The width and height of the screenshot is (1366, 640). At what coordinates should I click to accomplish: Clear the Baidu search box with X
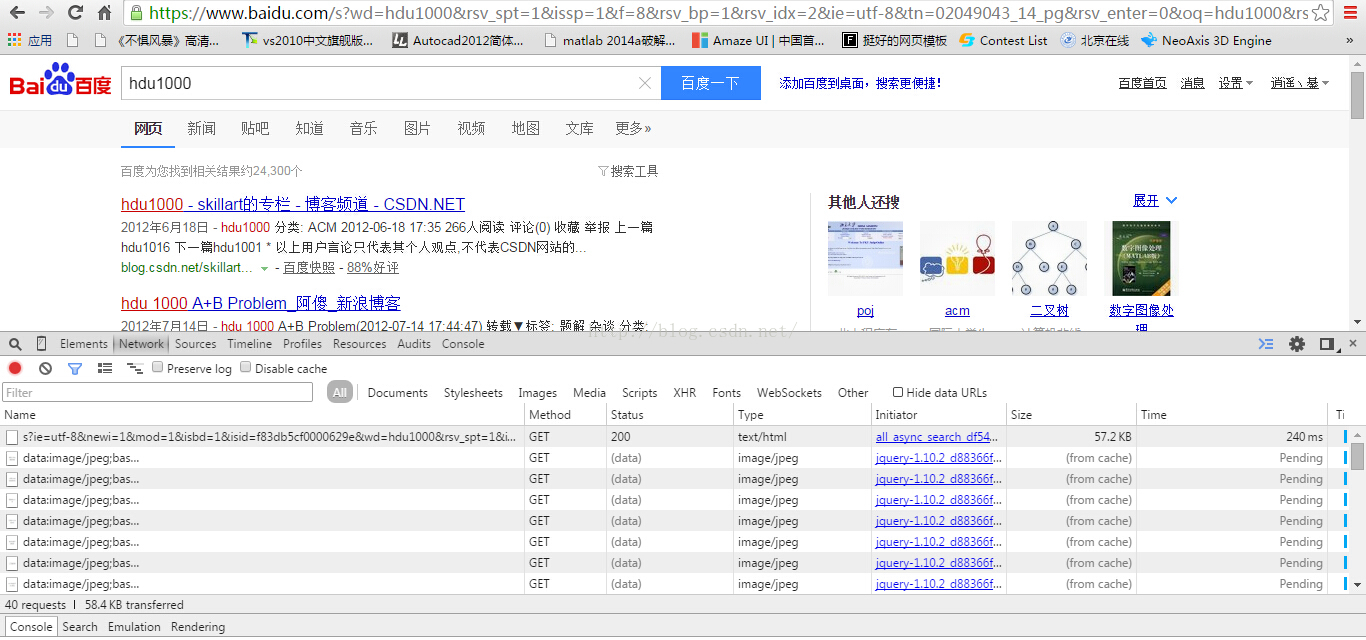645,83
